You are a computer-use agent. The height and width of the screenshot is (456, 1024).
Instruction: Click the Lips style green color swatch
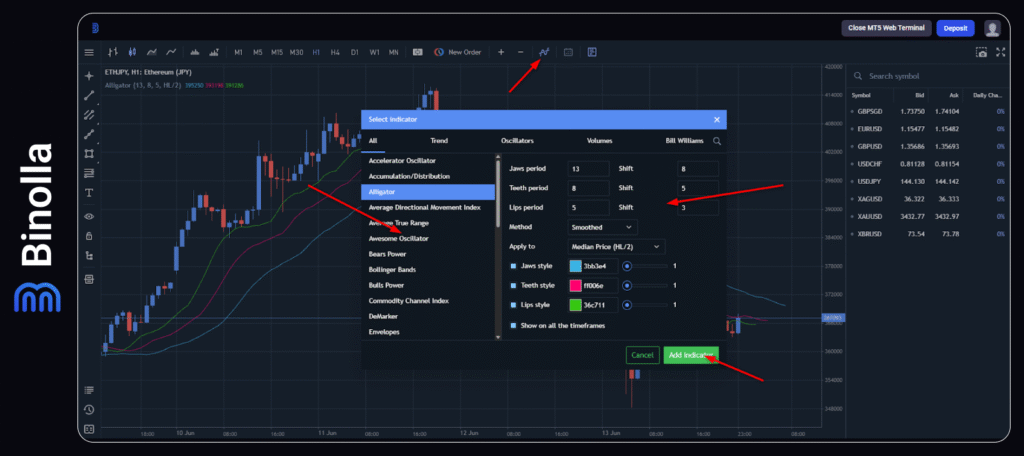pyautogui.click(x=575, y=305)
